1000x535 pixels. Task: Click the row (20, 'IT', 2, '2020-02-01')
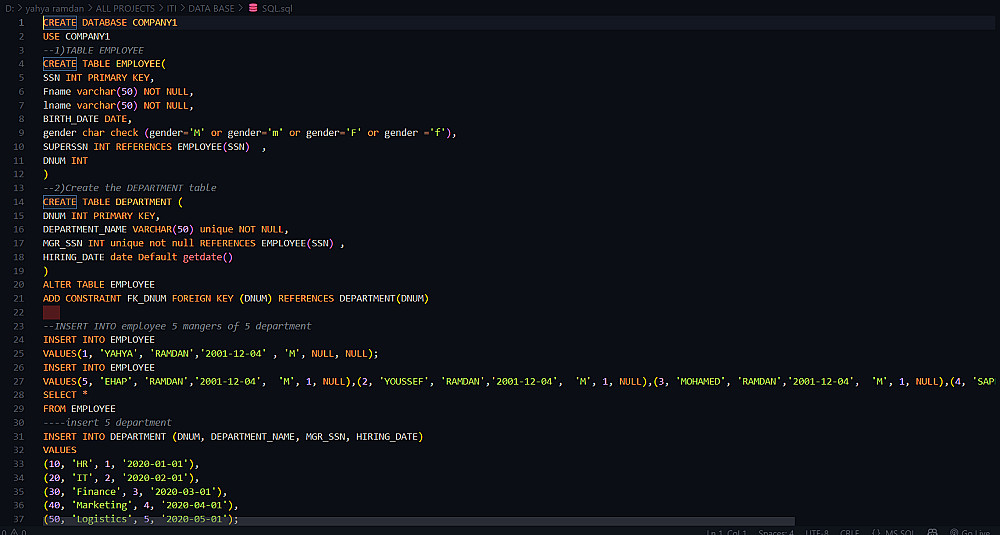coord(121,478)
